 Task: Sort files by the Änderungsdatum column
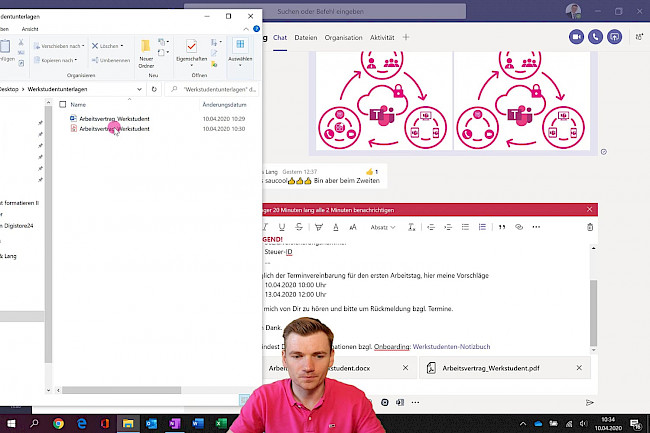224,105
